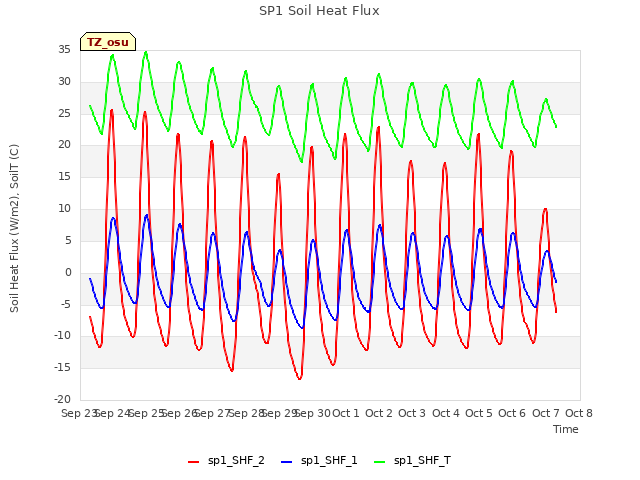This screenshot has width=640, height=480.
Task: Click the sp1_SHF_T legend text
Action: click(422, 461)
